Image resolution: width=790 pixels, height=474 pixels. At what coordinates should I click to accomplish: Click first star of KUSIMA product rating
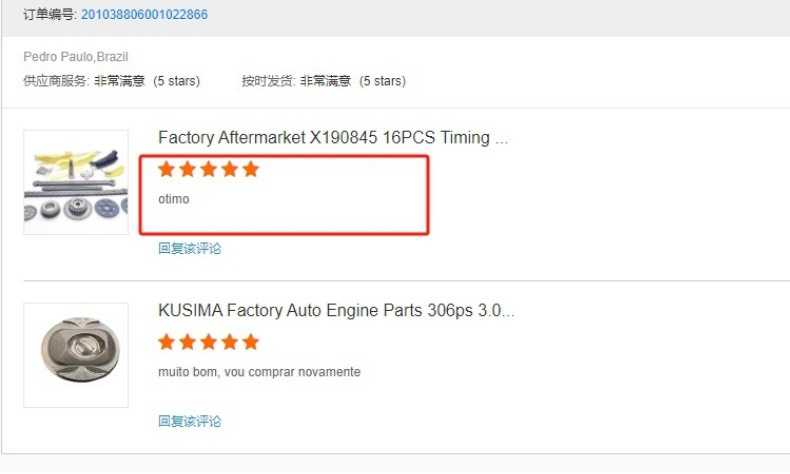coord(166,342)
